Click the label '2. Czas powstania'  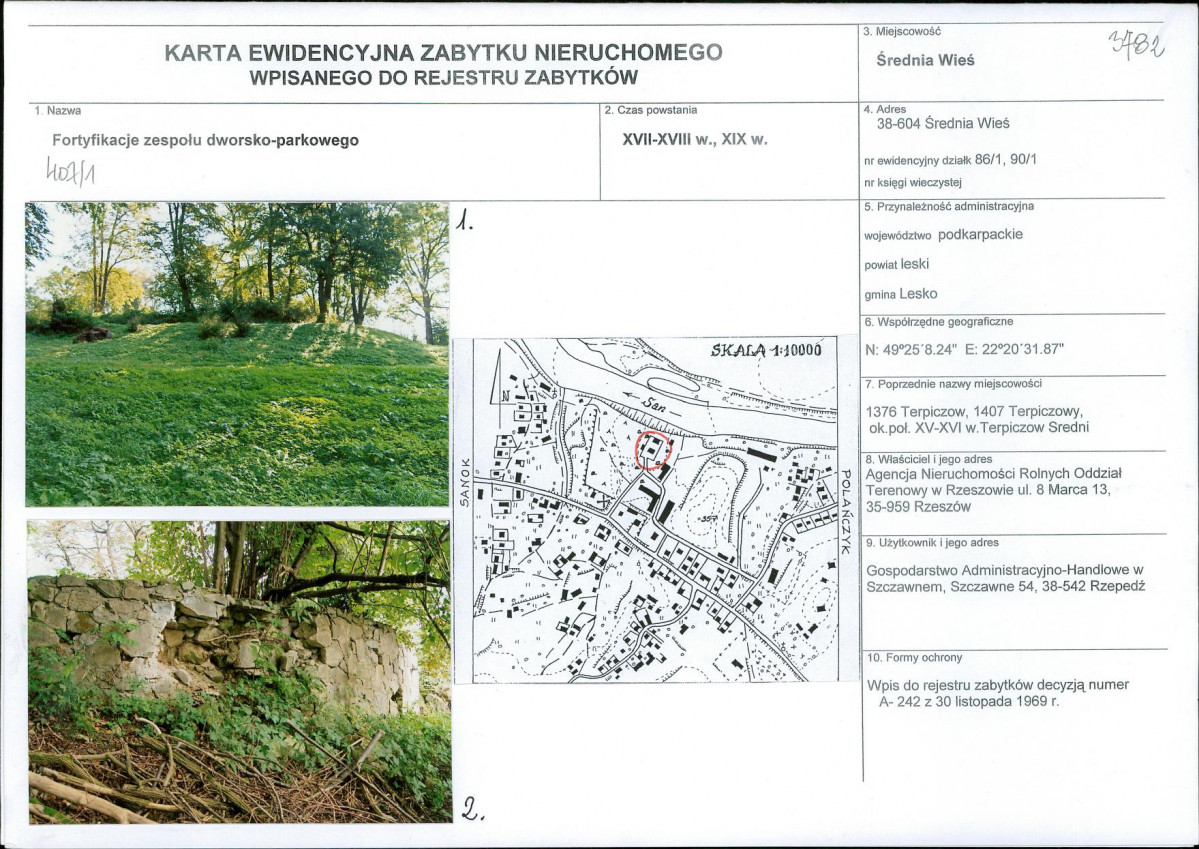coord(651,110)
